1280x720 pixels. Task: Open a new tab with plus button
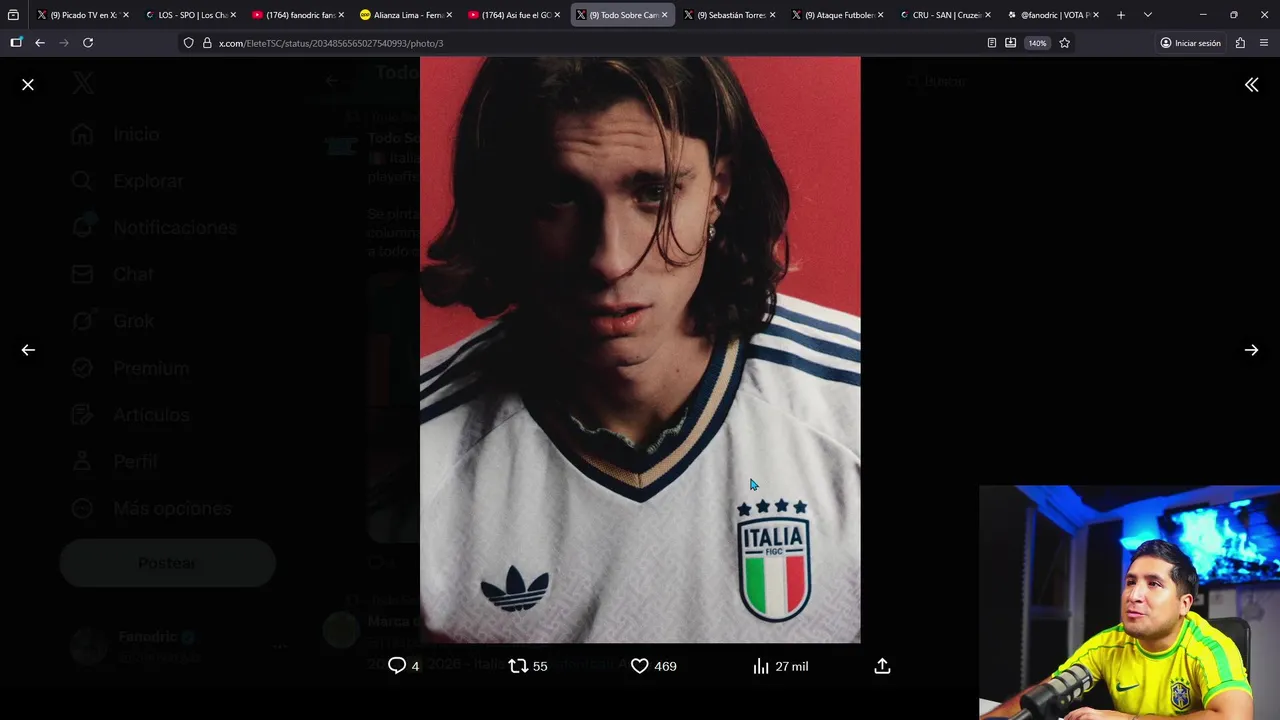(x=1121, y=15)
